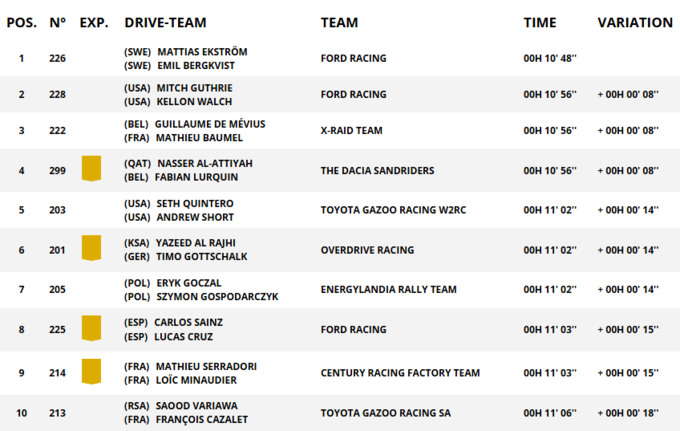Click car number 213 in last row
Image resolution: width=680 pixels, height=431 pixels.
click(x=57, y=412)
